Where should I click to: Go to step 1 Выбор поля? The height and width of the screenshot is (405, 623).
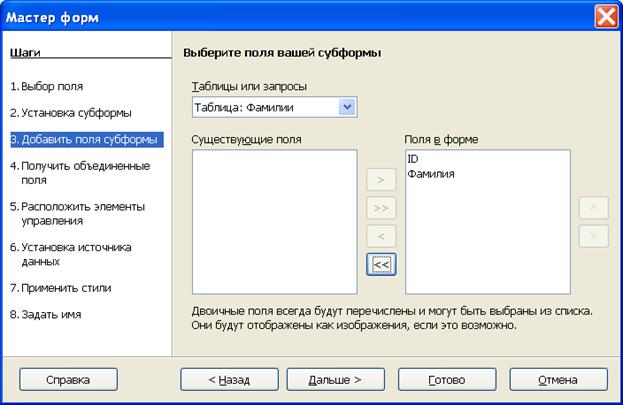point(47,87)
